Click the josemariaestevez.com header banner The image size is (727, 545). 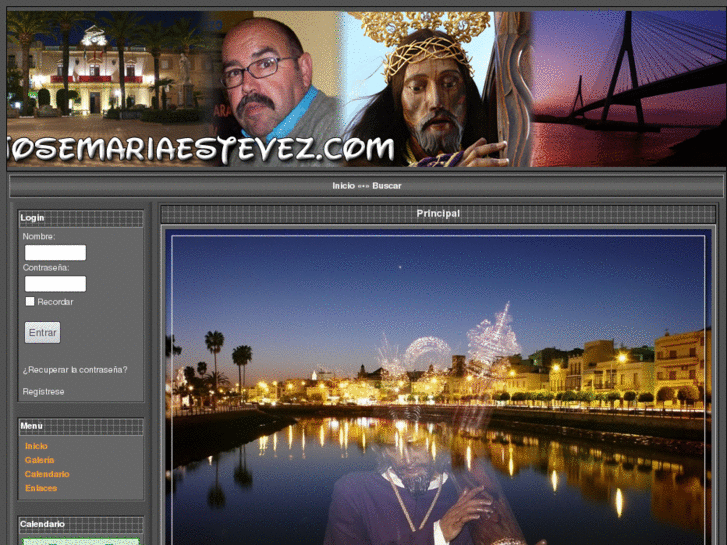pyautogui.click(x=366, y=89)
